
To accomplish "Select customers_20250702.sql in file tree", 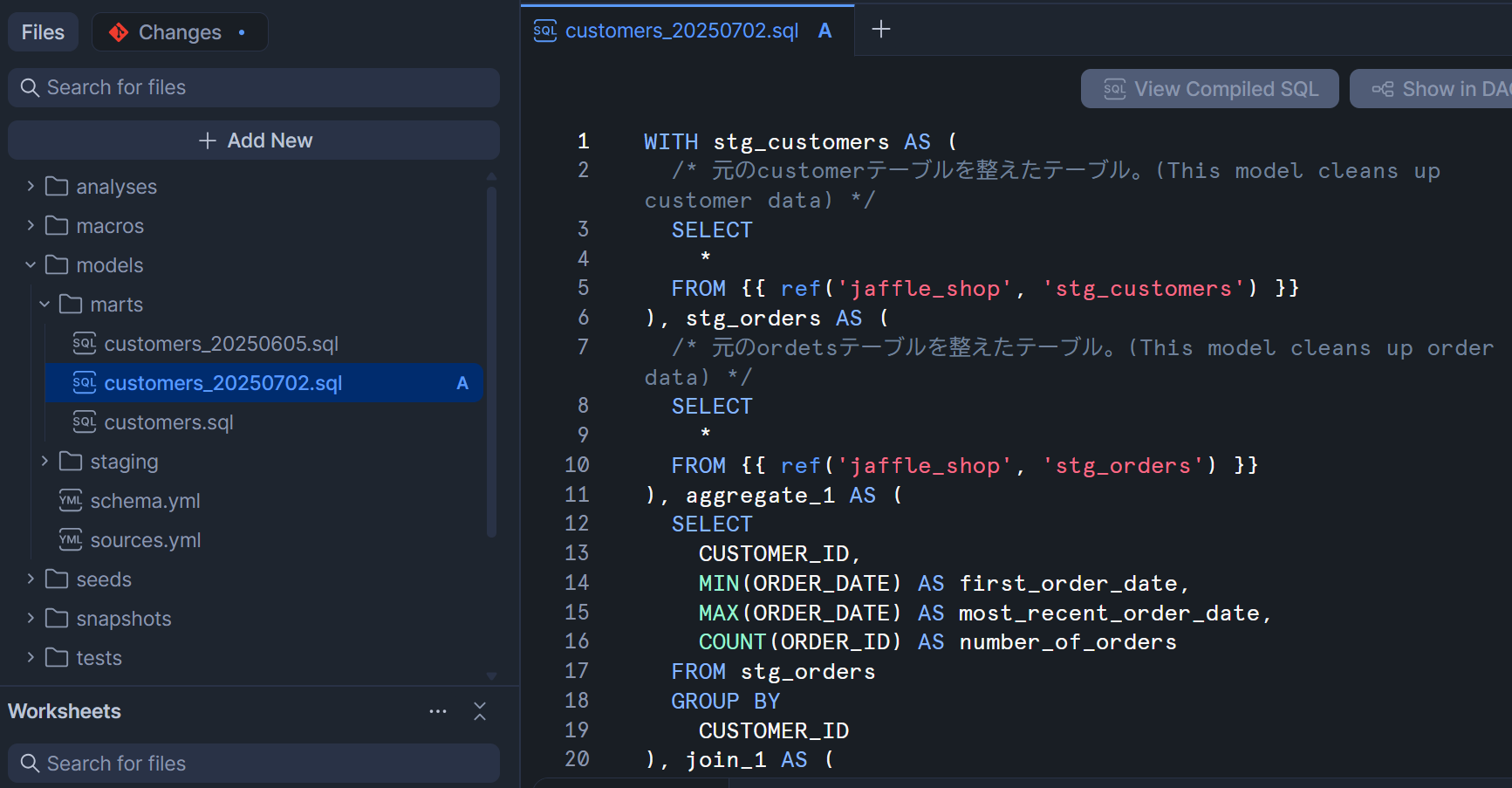I will click(x=263, y=383).
